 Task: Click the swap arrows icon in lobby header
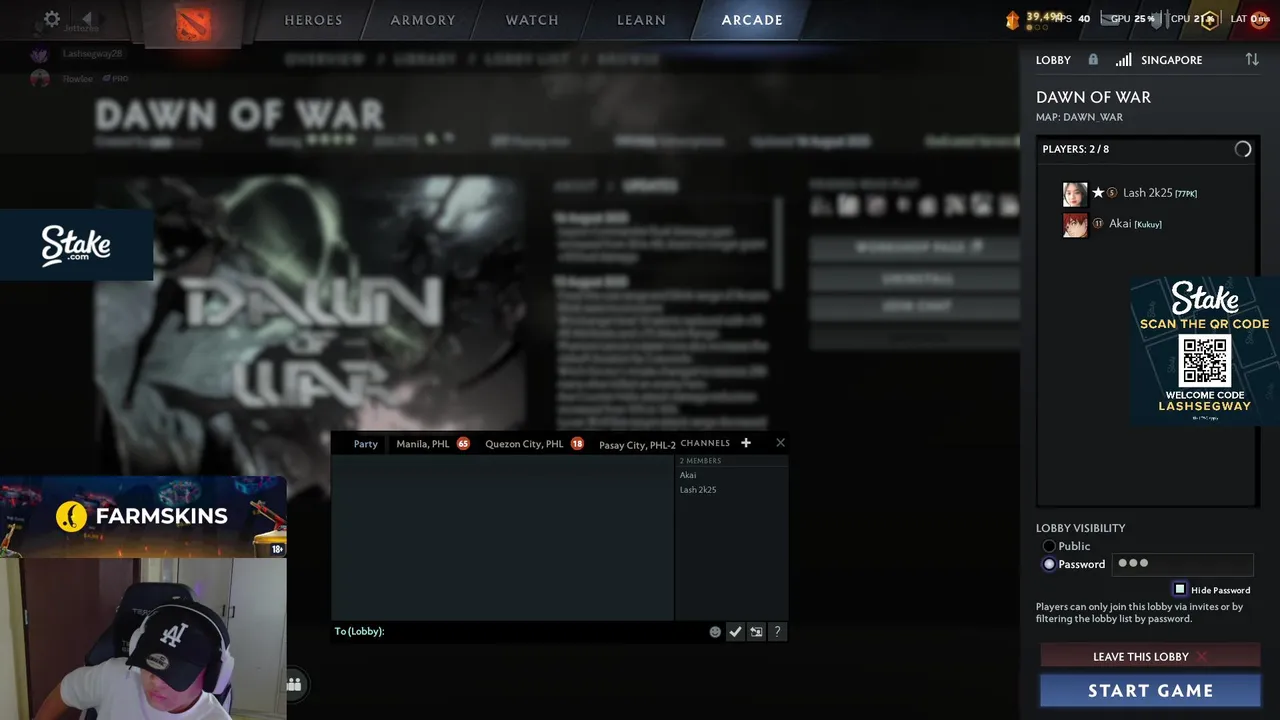[1252, 60]
